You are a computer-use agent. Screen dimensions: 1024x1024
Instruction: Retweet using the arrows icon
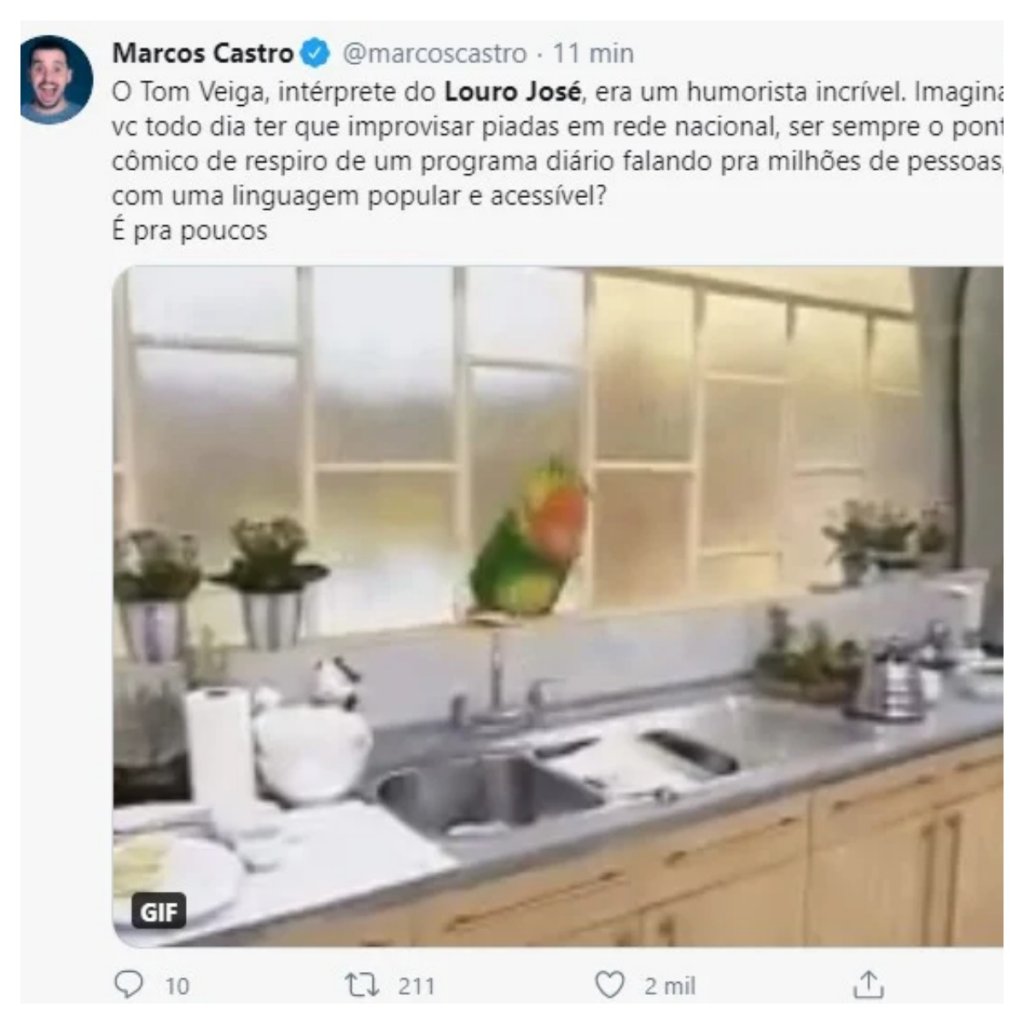pos(362,985)
